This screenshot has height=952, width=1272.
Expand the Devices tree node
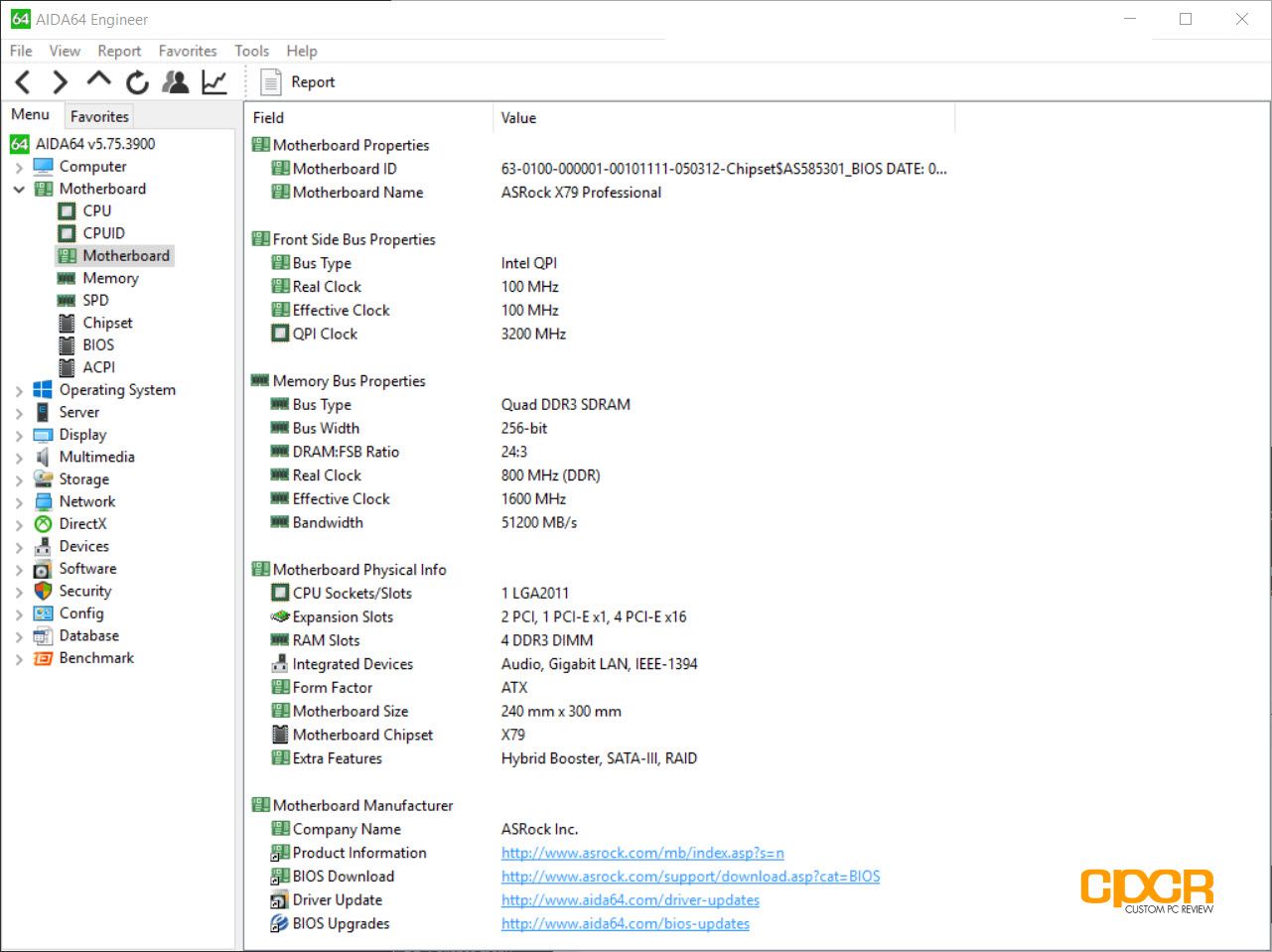coord(19,547)
